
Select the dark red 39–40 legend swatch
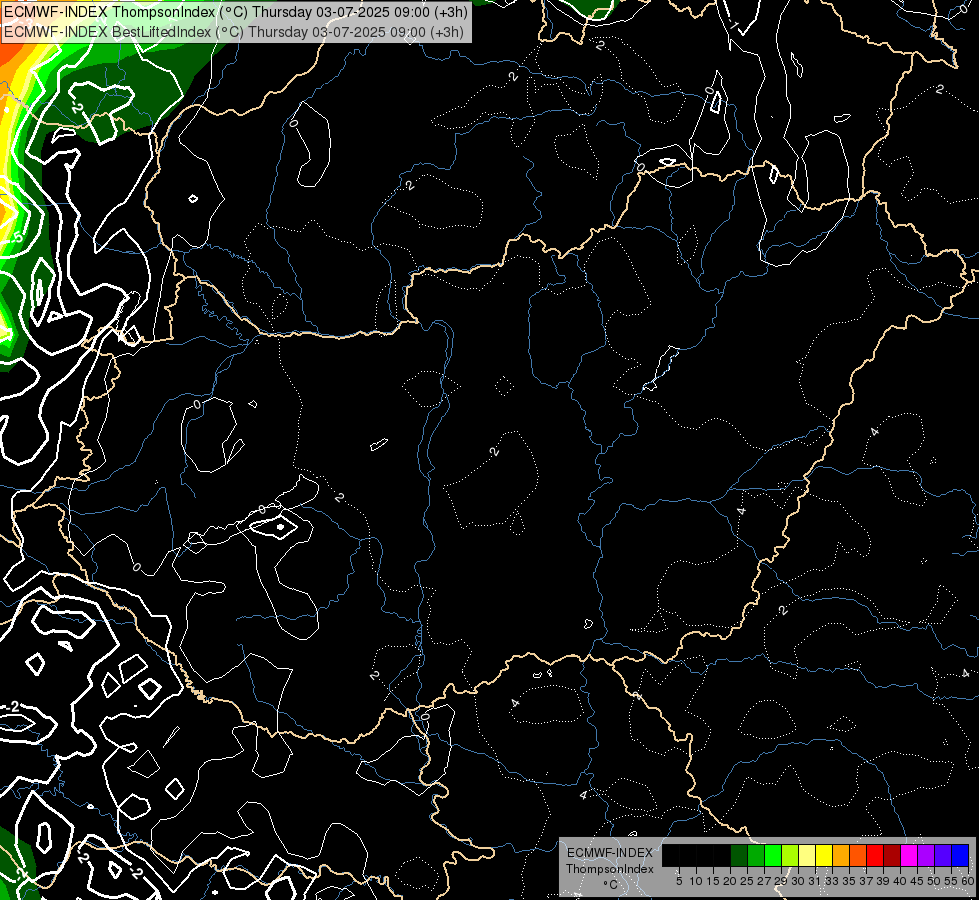[x=892, y=855]
